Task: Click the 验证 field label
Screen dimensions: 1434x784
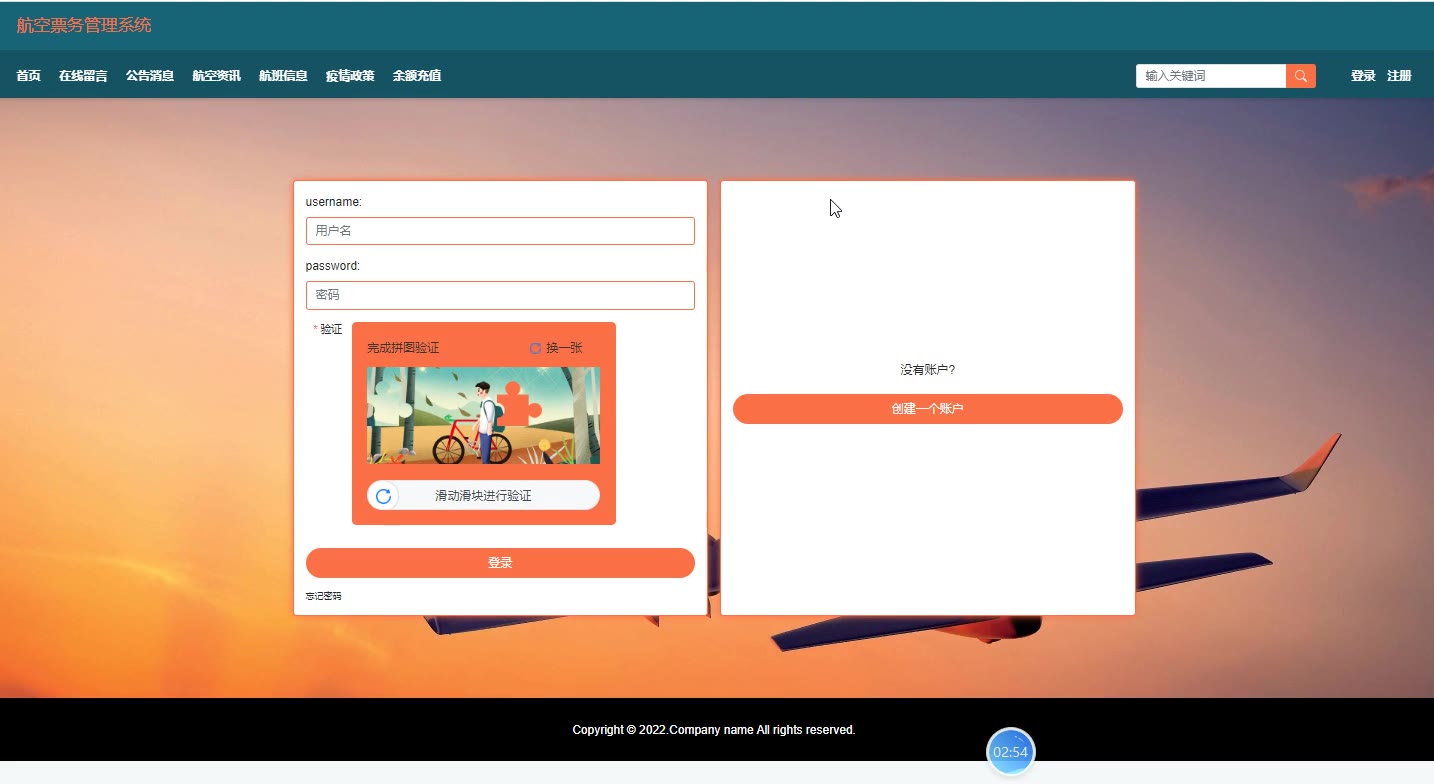Action: (x=331, y=329)
